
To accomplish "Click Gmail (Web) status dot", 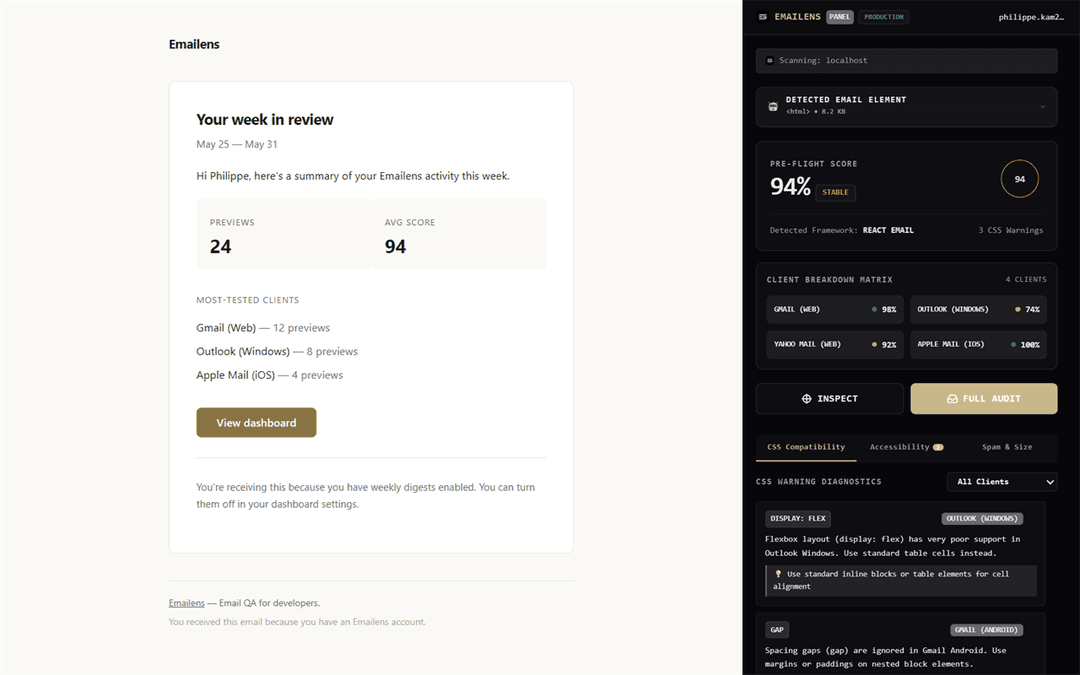I will coord(874,309).
